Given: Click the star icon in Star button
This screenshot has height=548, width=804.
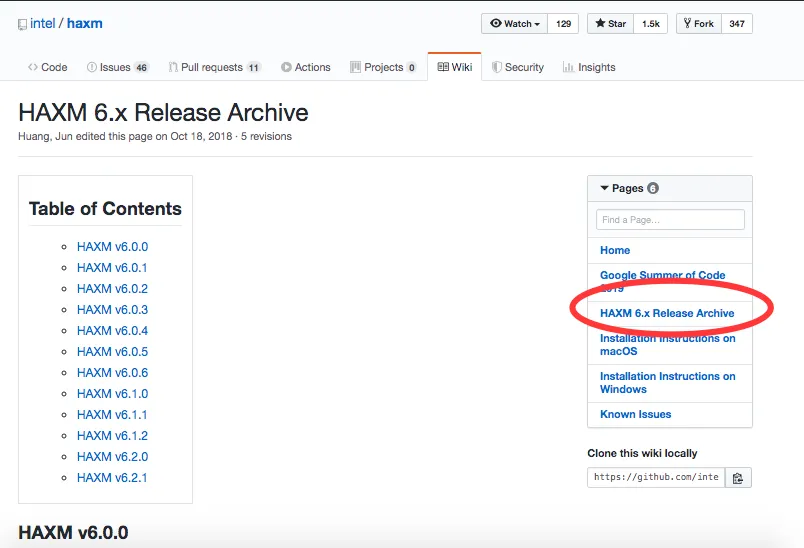Looking at the screenshot, I should pyautogui.click(x=600, y=23).
